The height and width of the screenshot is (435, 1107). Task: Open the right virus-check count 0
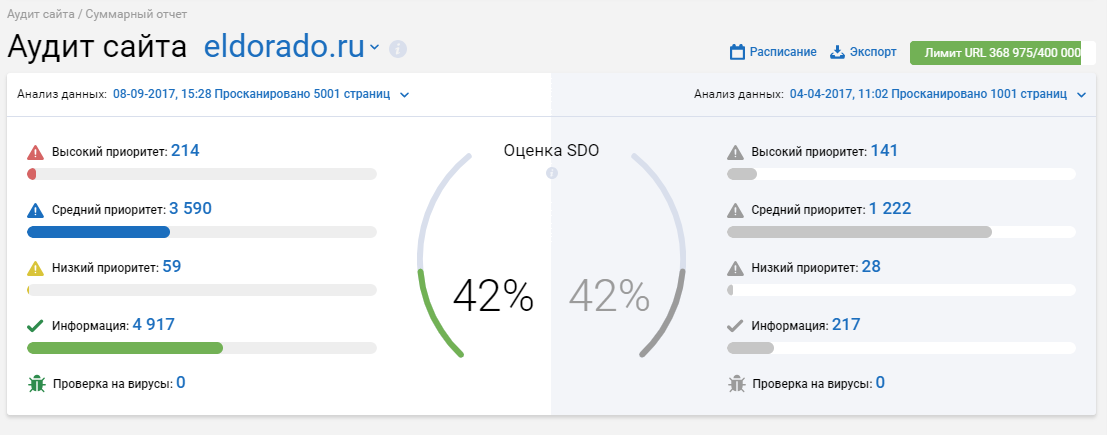(x=880, y=383)
